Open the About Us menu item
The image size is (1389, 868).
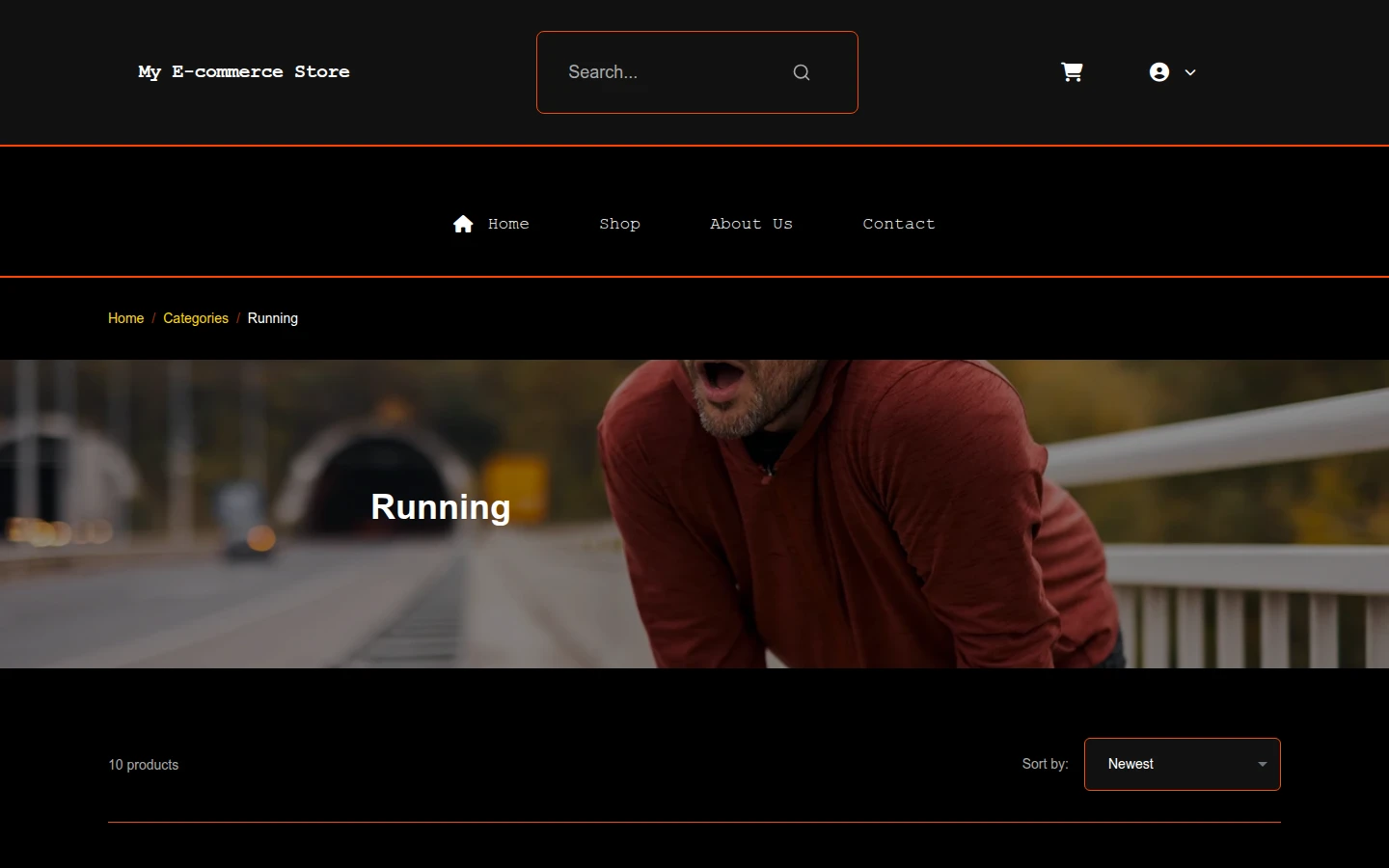coord(751,224)
